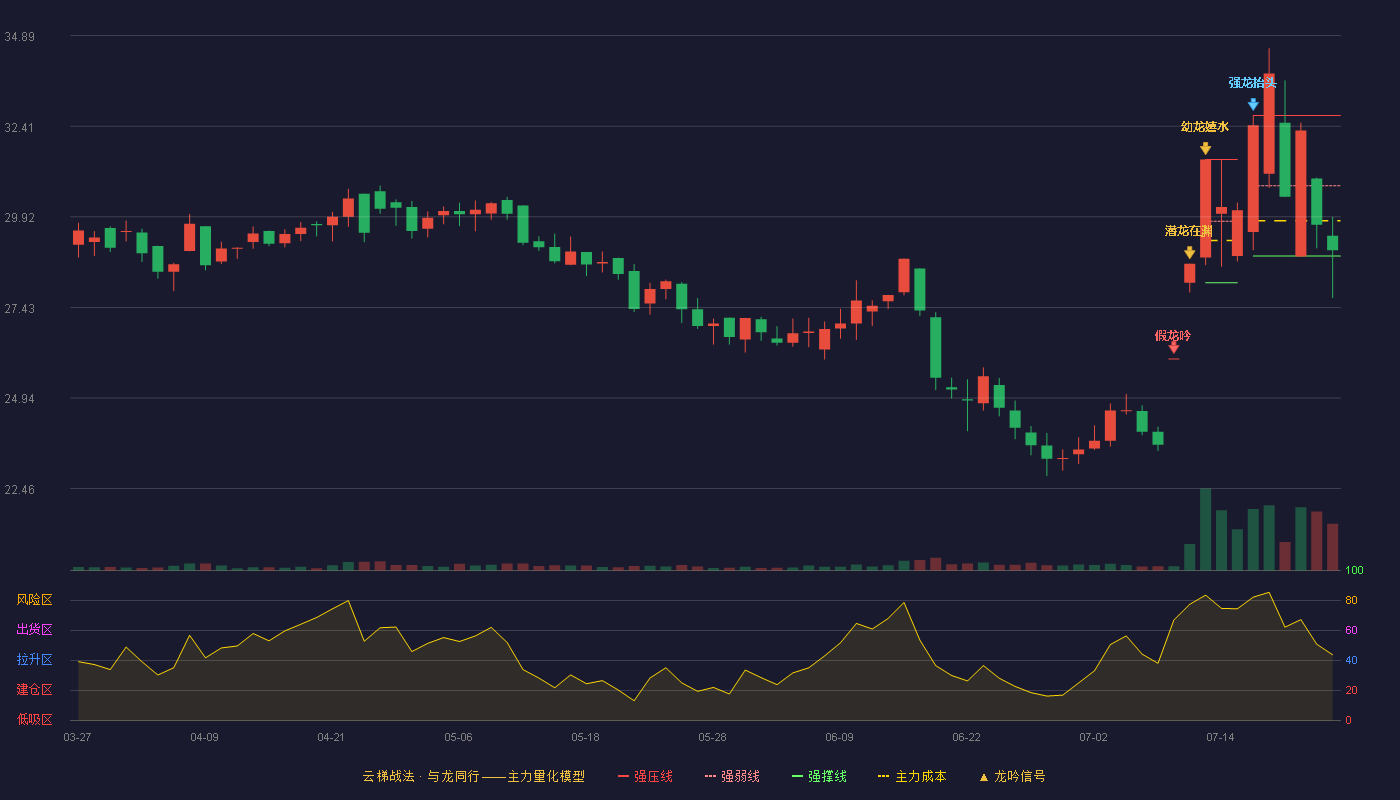
Task: Toggle the 龙吟信号 legend label
Action: coord(1020,777)
